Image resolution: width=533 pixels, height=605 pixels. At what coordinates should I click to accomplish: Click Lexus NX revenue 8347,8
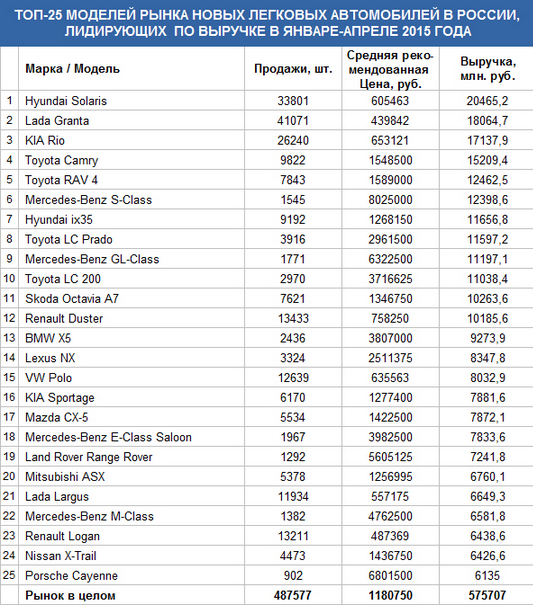[x=487, y=358]
